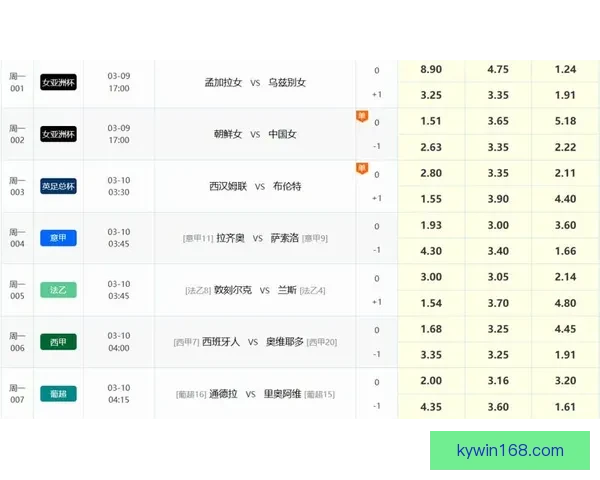Click the orange 单 badge on 西汉姆联 vs 布伦特
The image size is (600, 480).
pyautogui.click(x=362, y=168)
